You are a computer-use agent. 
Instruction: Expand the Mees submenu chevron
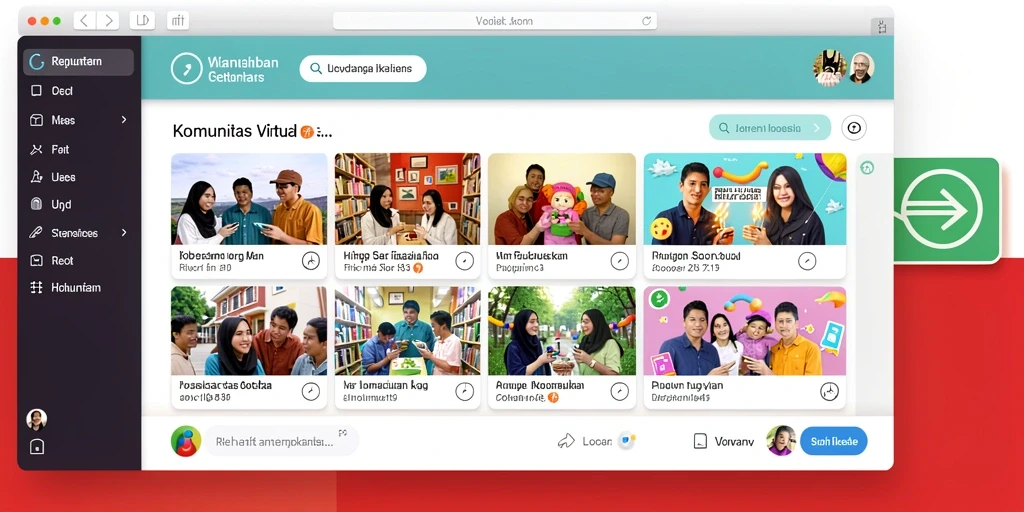click(124, 120)
